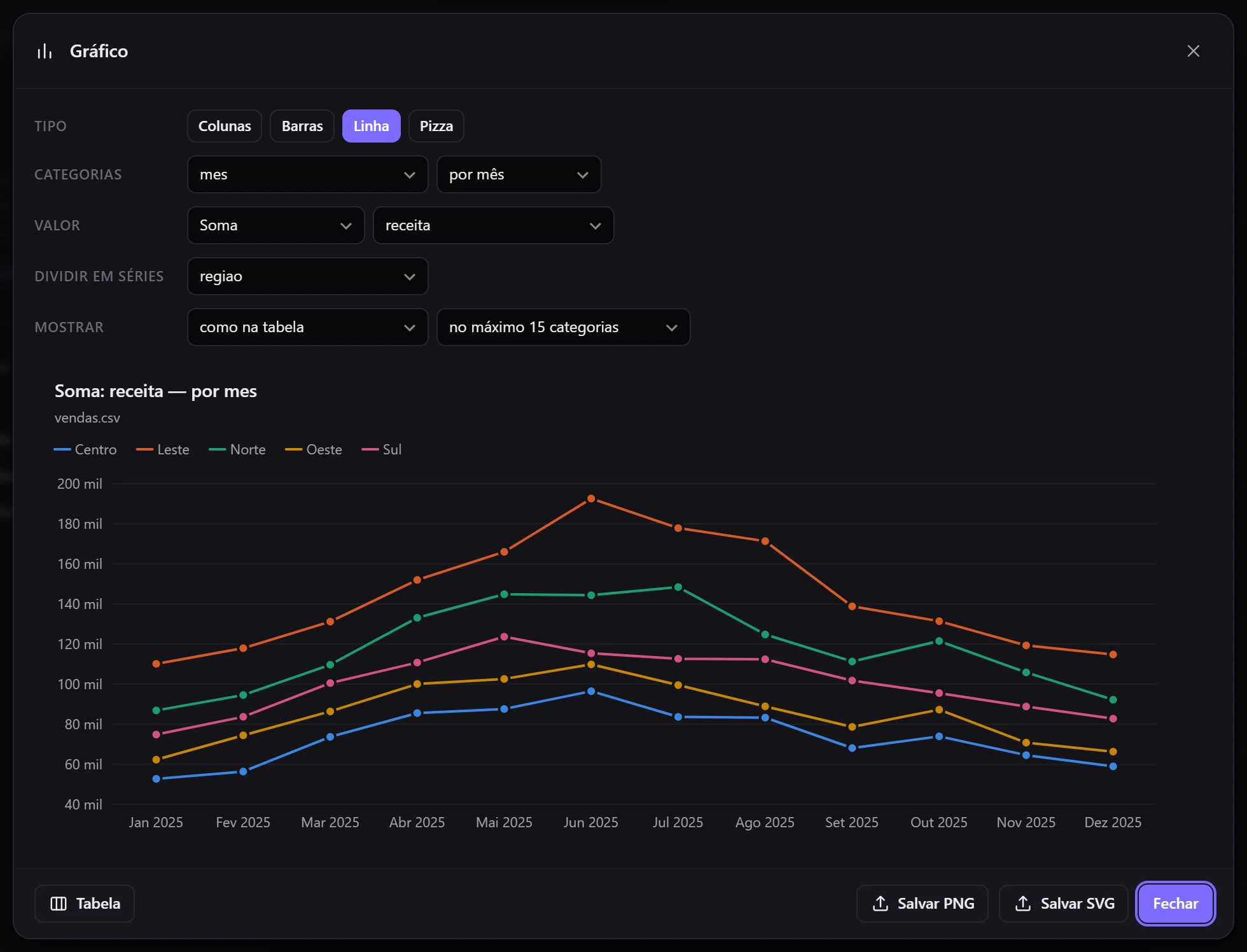Select the Linha chart type

point(372,126)
